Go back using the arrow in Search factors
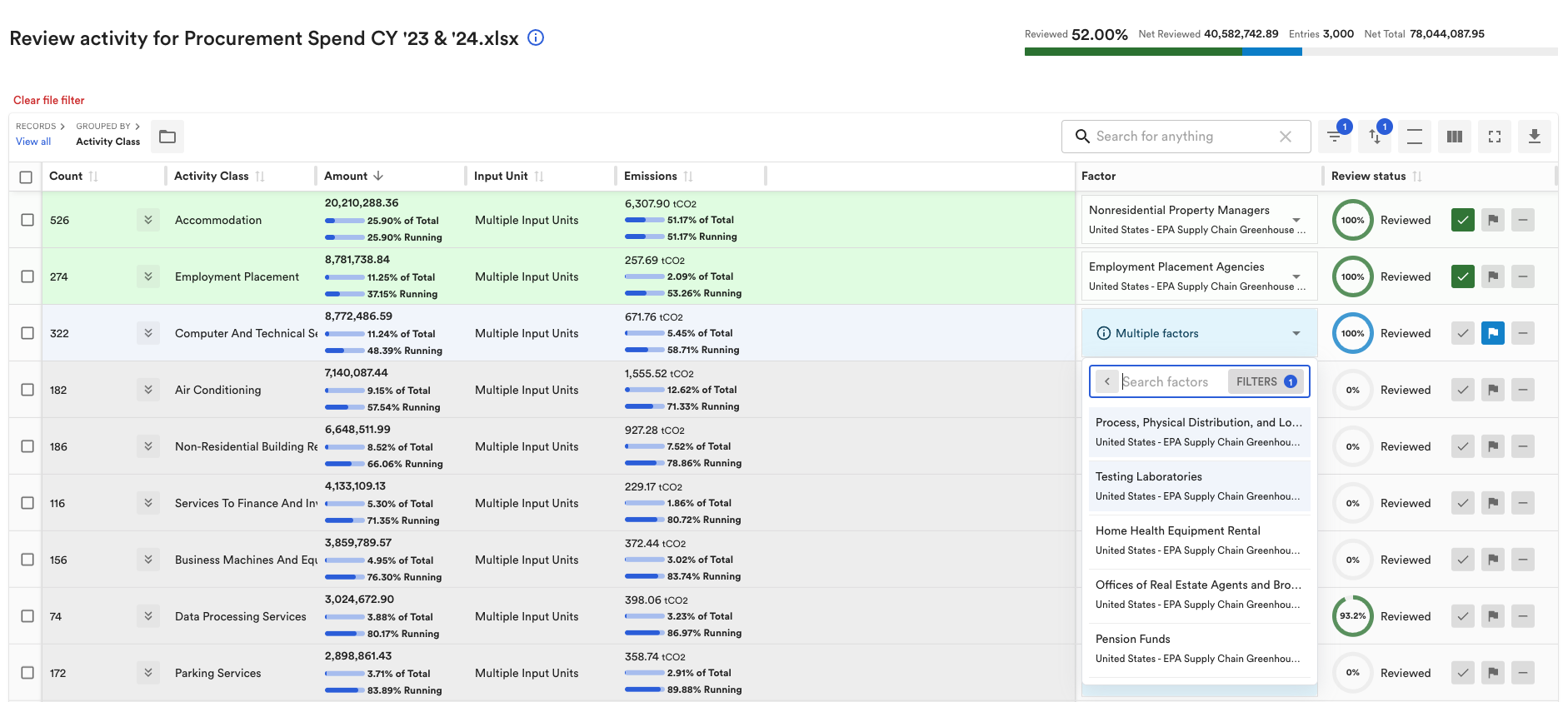 [x=1106, y=381]
